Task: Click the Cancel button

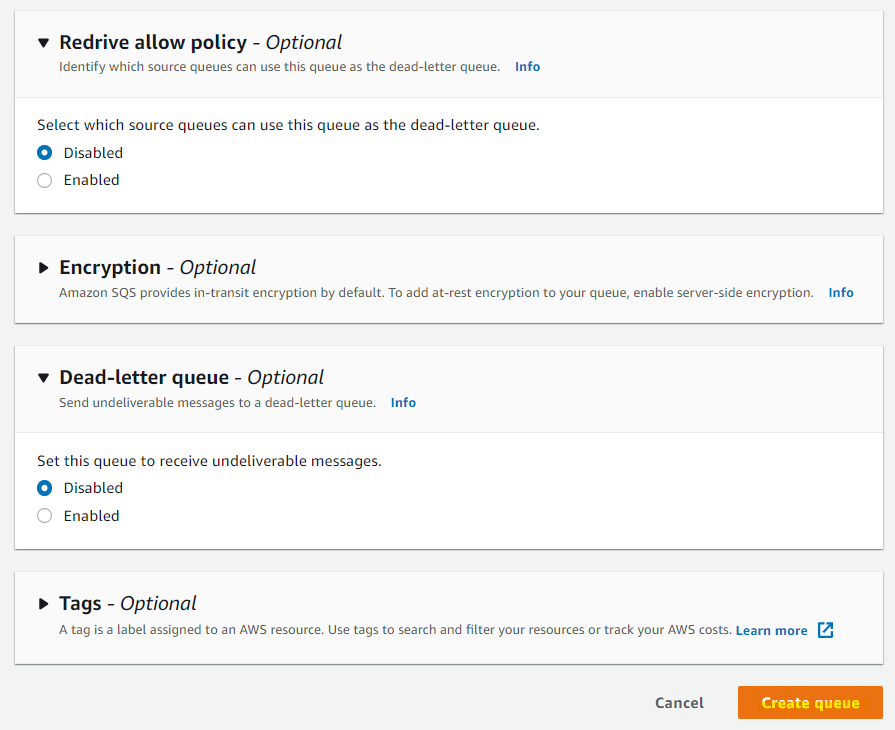Action: click(x=679, y=702)
